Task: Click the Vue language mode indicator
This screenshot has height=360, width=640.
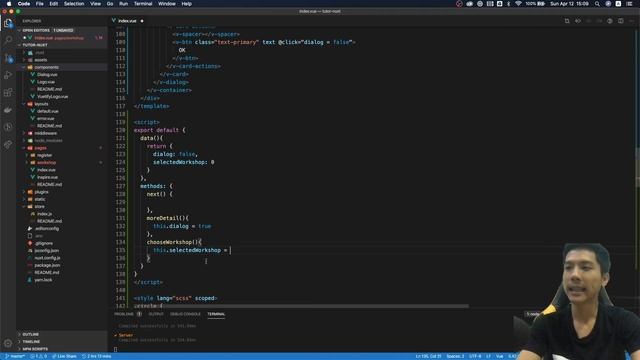Action: [499, 356]
